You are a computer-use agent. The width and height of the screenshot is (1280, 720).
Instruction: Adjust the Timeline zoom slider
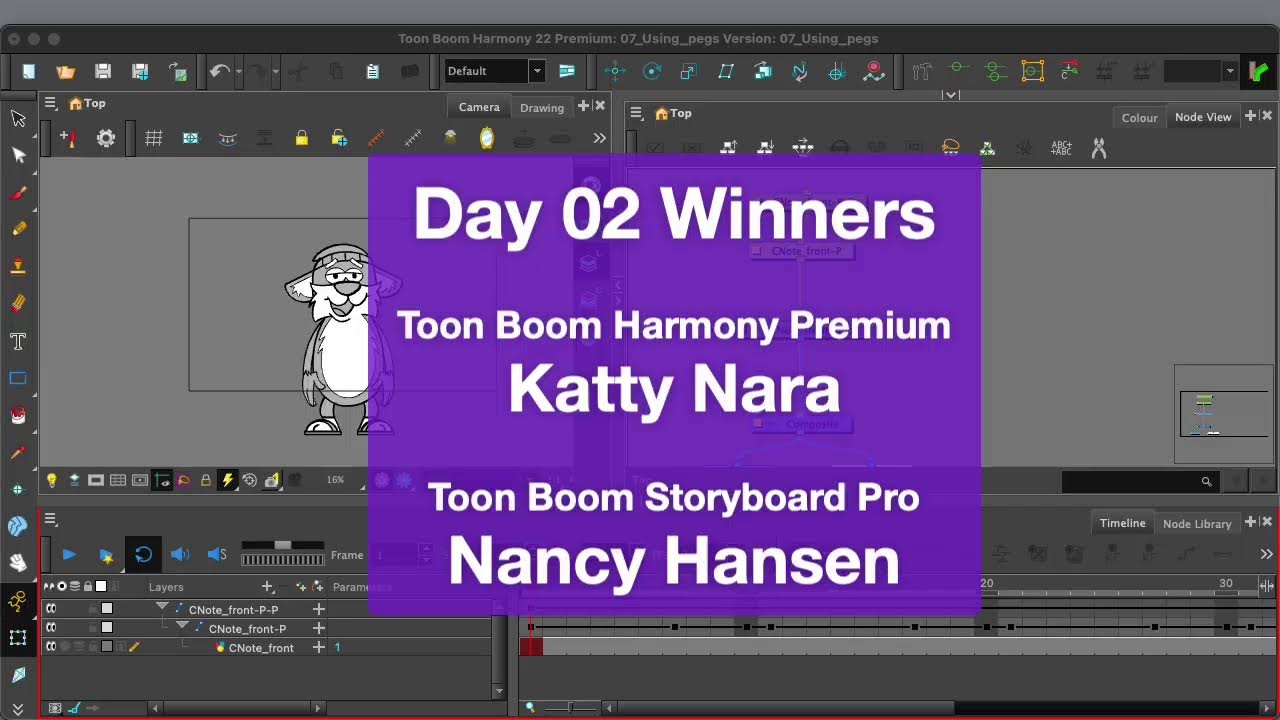(570, 708)
